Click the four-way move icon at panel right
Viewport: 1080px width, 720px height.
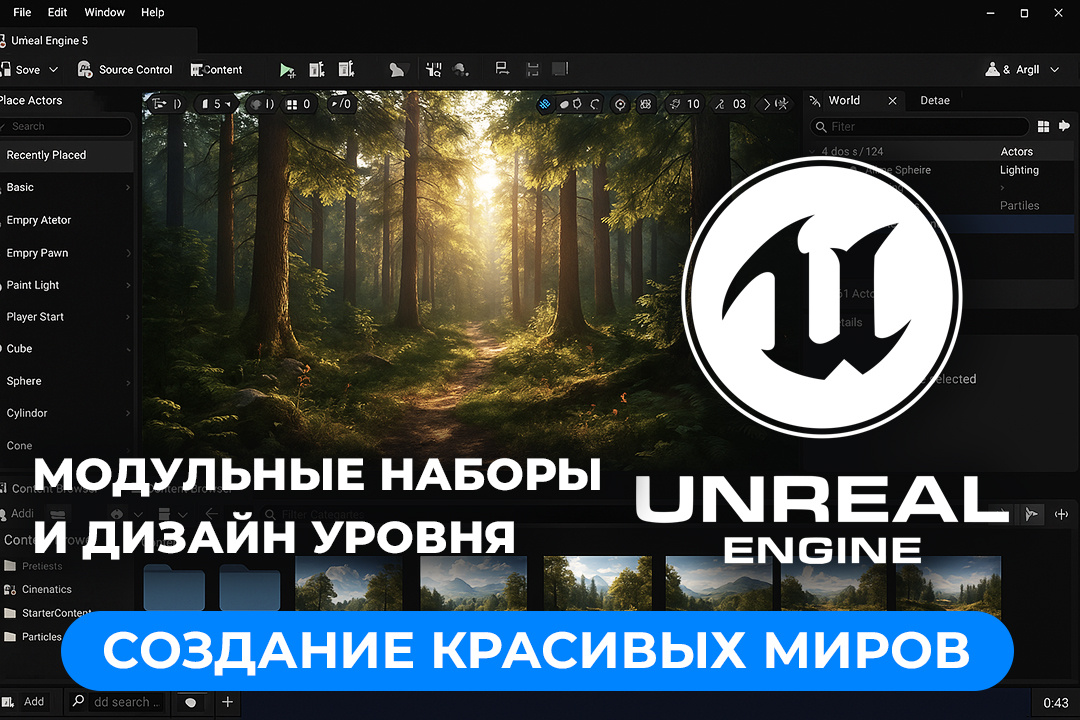point(1061,515)
